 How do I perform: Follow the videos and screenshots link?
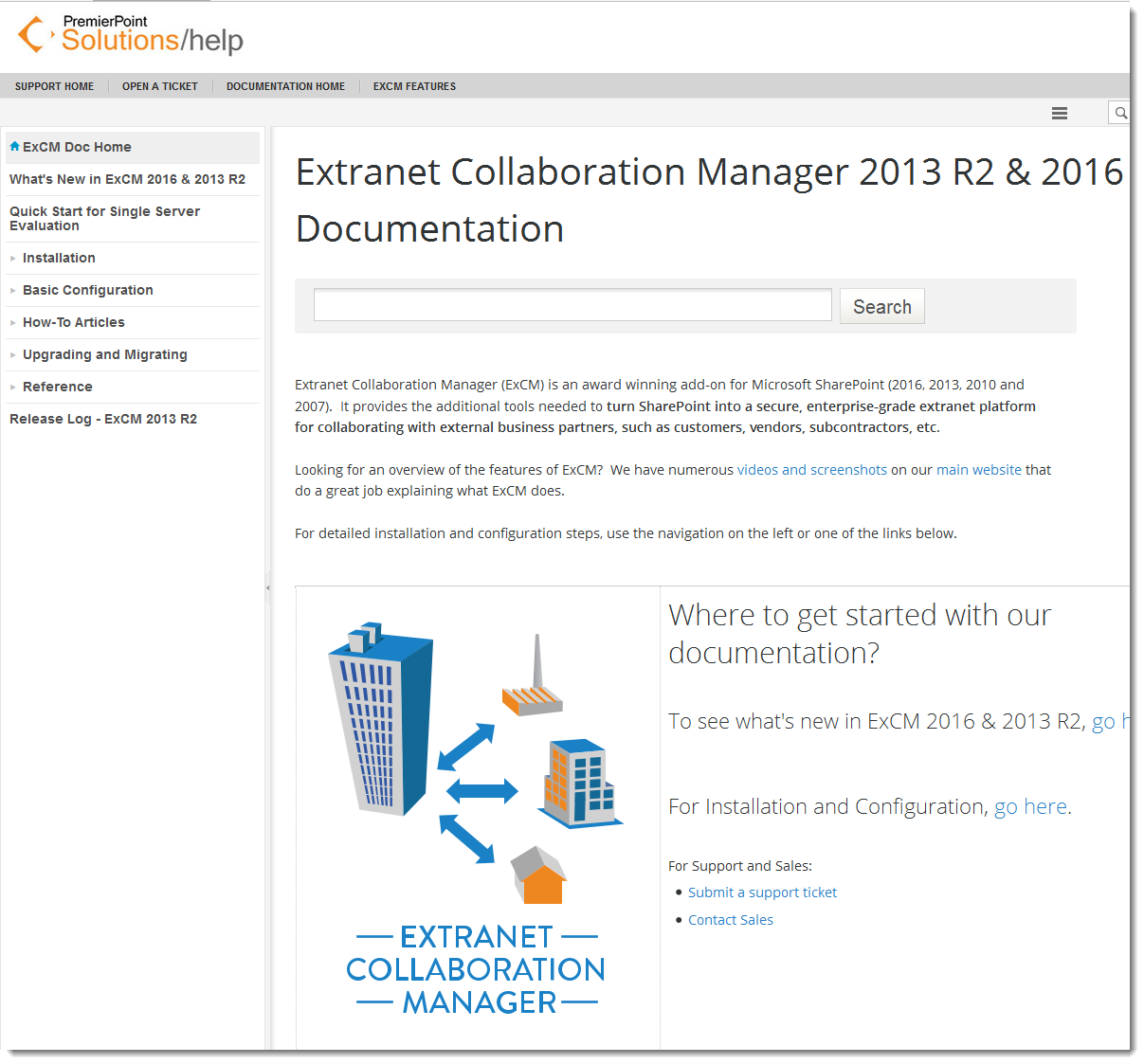point(812,470)
